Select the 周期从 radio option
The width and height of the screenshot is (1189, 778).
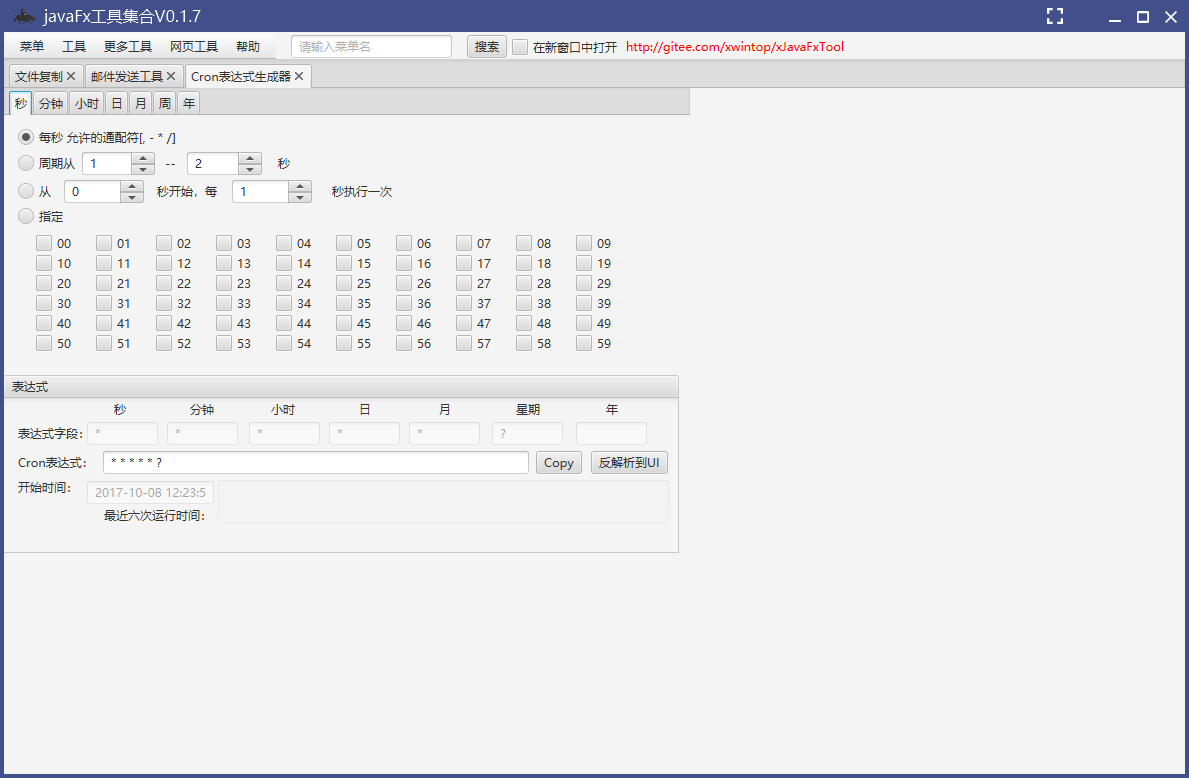point(26,163)
